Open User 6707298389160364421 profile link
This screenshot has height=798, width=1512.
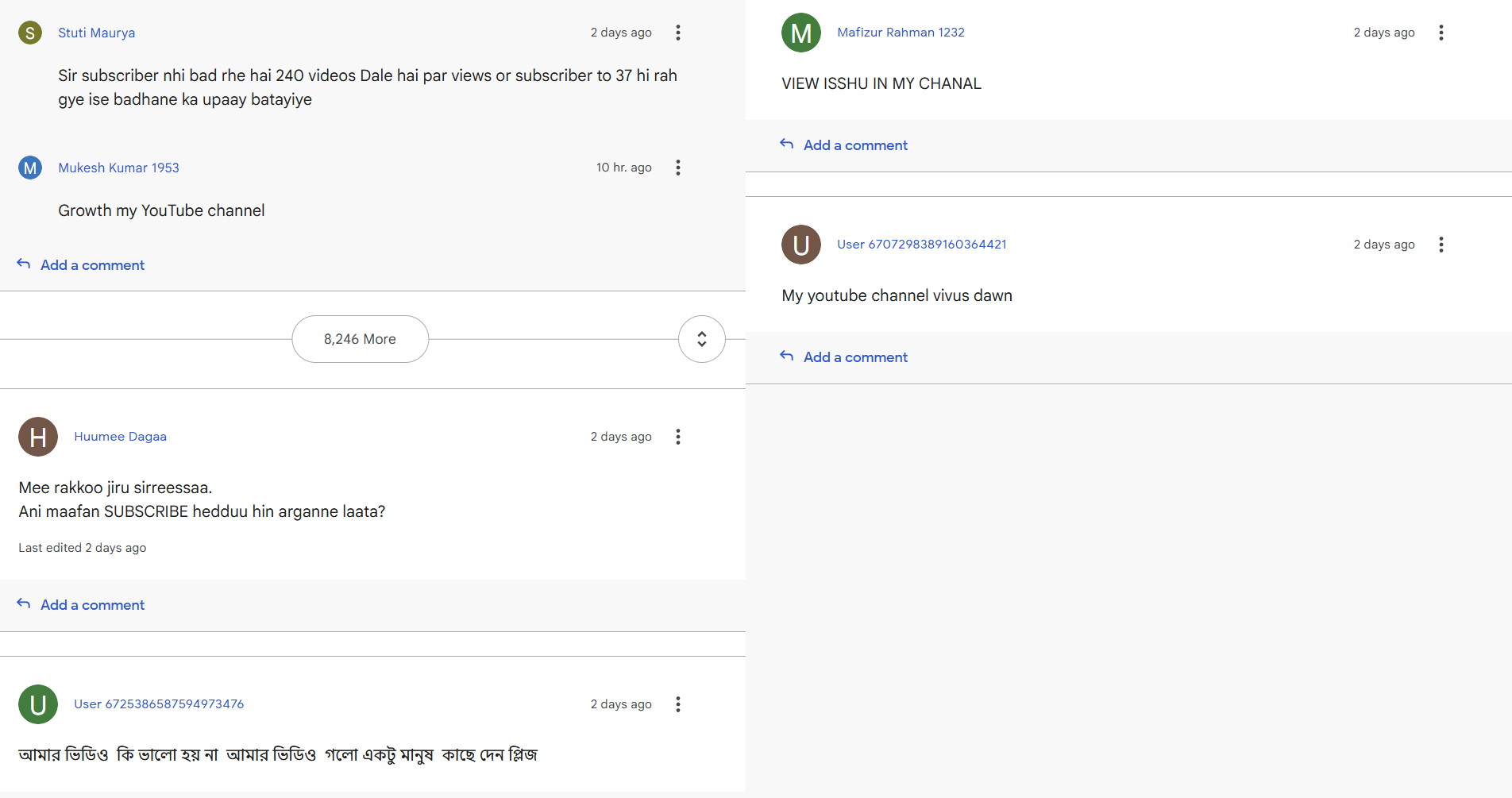pyautogui.click(x=922, y=245)
